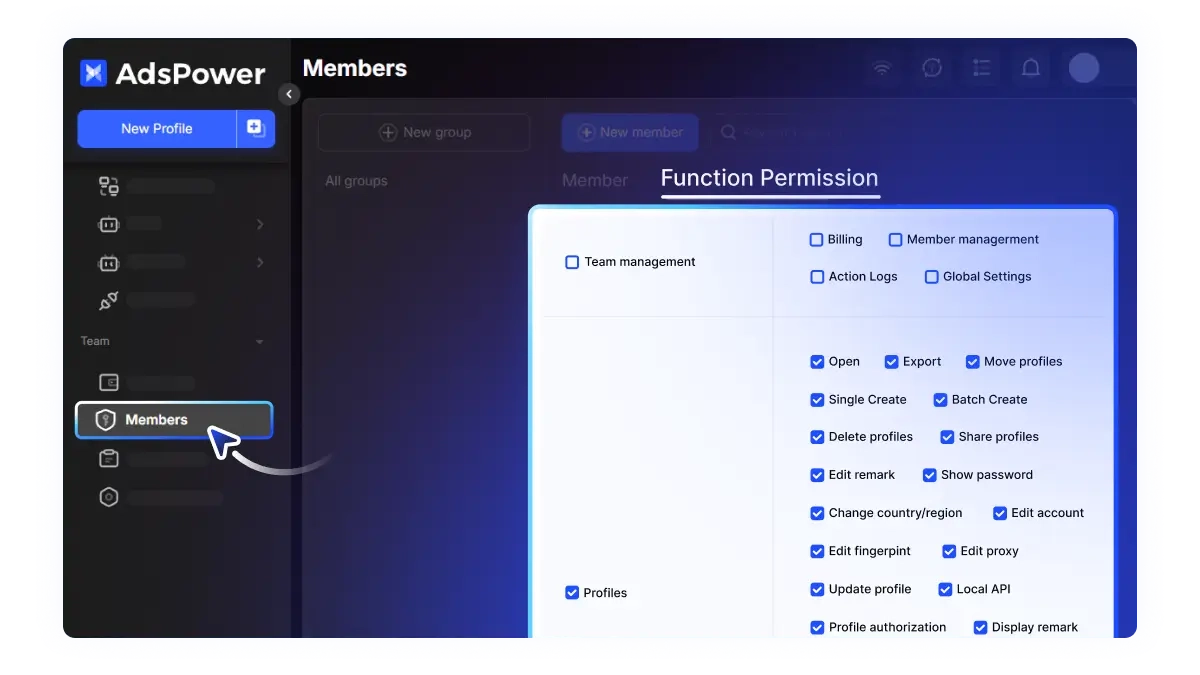Image resolution: width=1200 pixels, height=675 pixels.
Task: Uncheck Edit proxy permission
Action: 949,551
